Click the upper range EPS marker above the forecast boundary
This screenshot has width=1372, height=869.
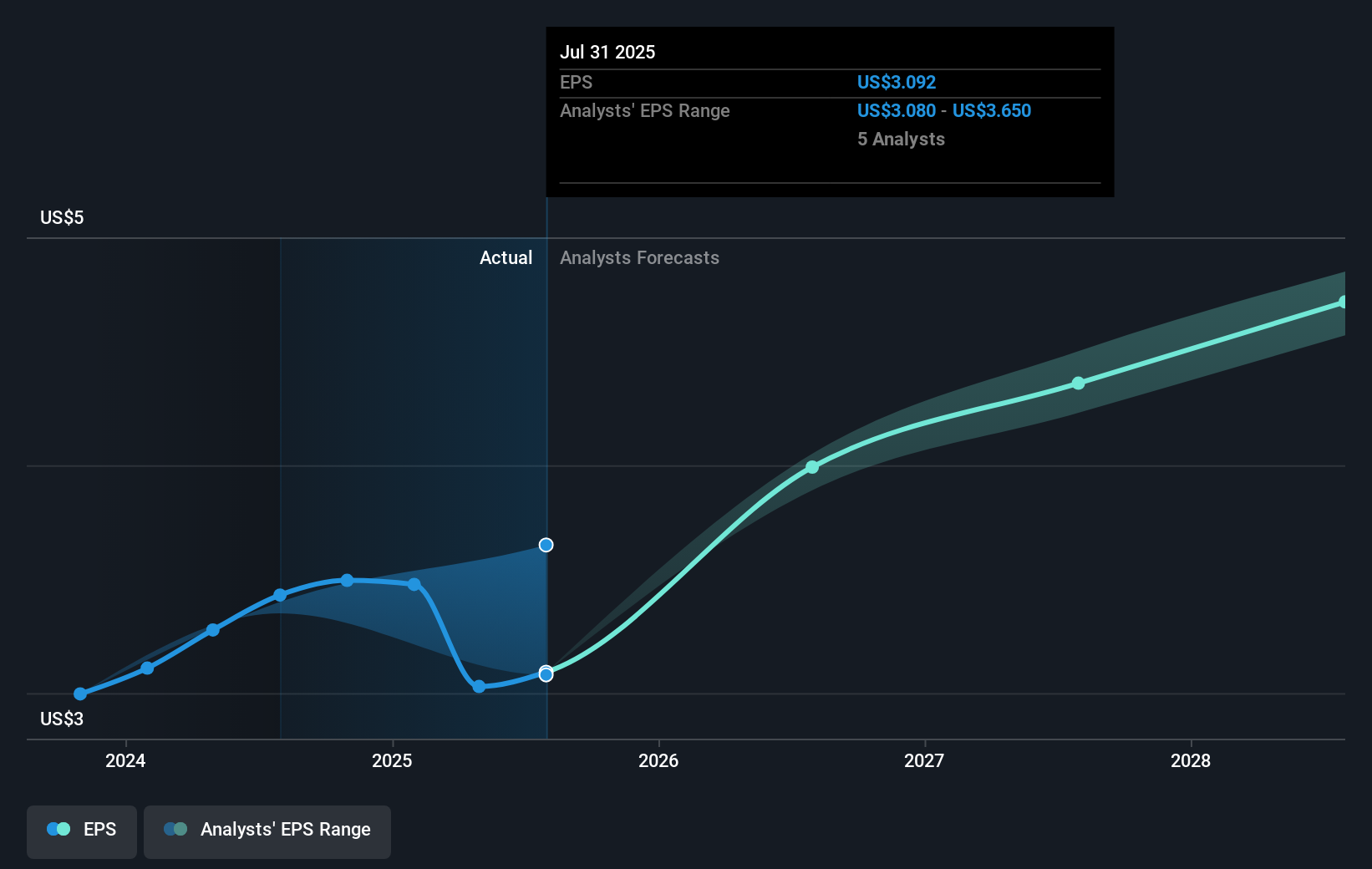click(546, 545)
